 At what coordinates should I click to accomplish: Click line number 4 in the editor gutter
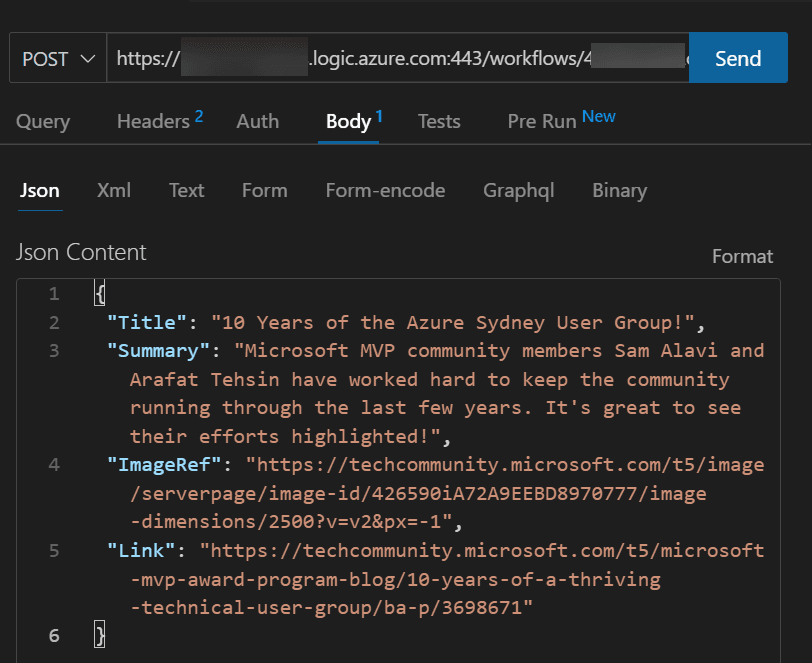(53, 464)
